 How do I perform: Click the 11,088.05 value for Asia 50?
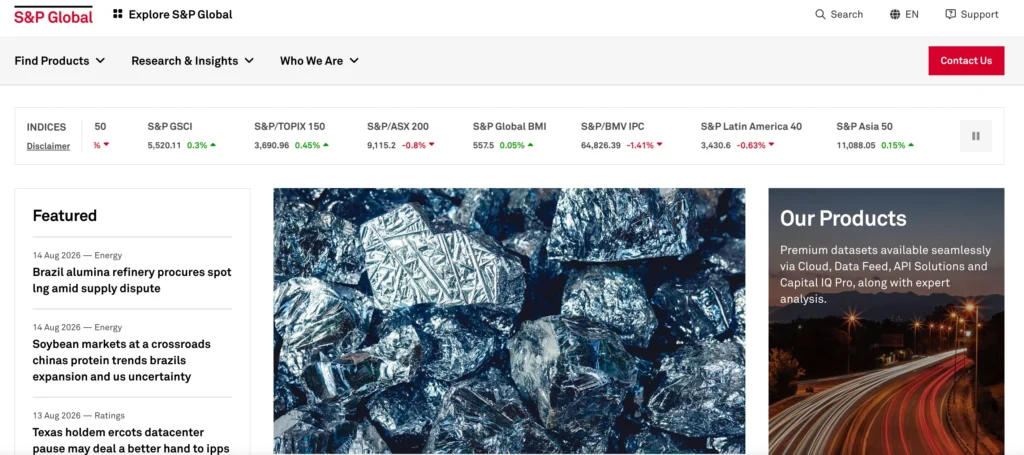(856, 145)
